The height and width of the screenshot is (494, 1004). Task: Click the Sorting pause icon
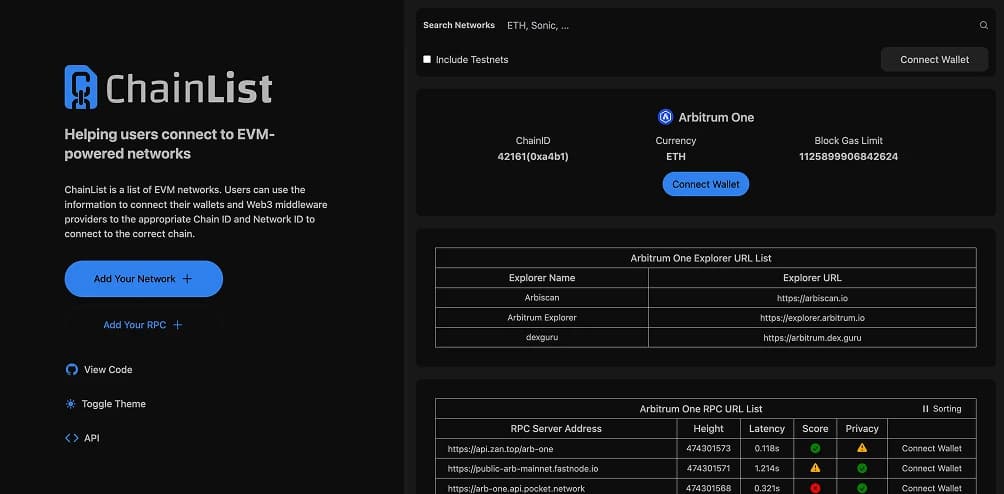925,409
